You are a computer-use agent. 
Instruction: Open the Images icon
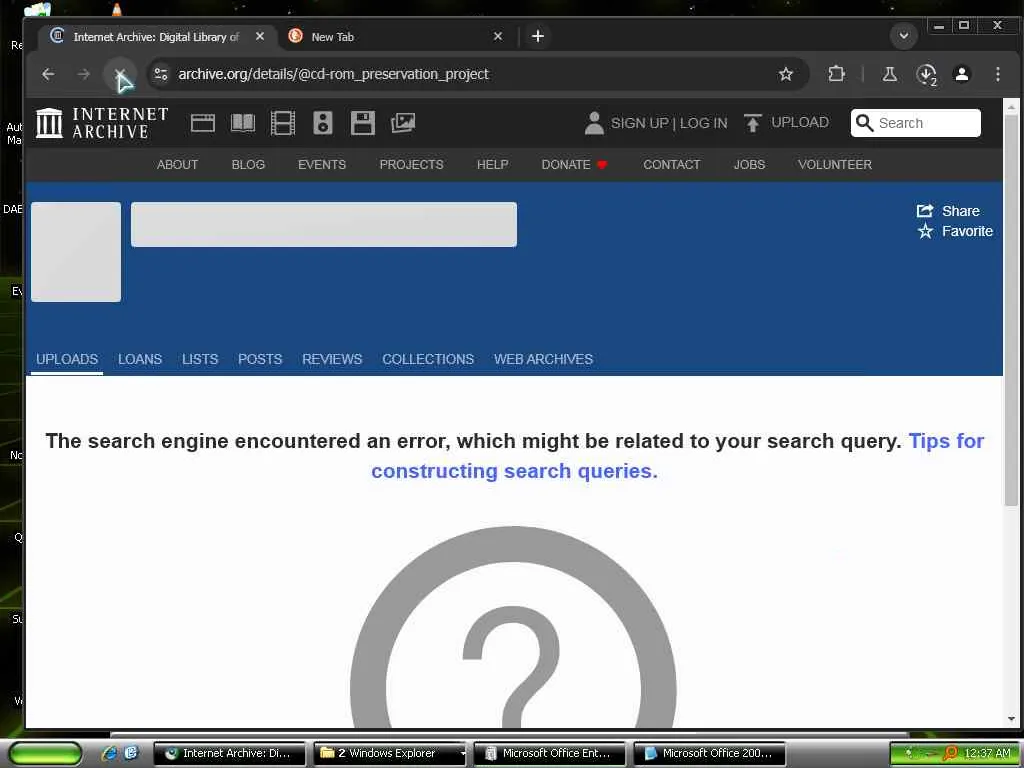[403, 123]
